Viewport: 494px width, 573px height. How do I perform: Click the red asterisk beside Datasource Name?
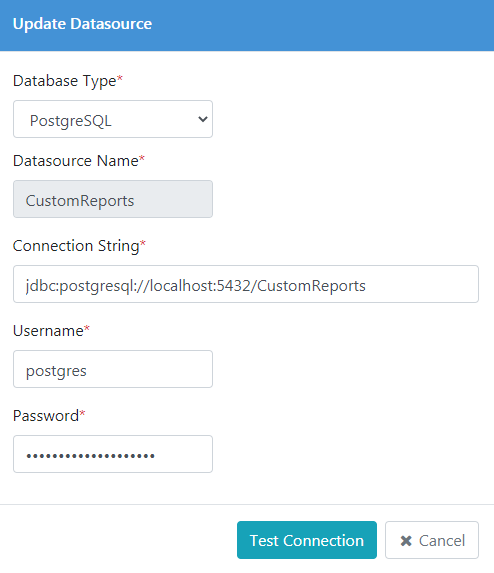pos(142,158)
